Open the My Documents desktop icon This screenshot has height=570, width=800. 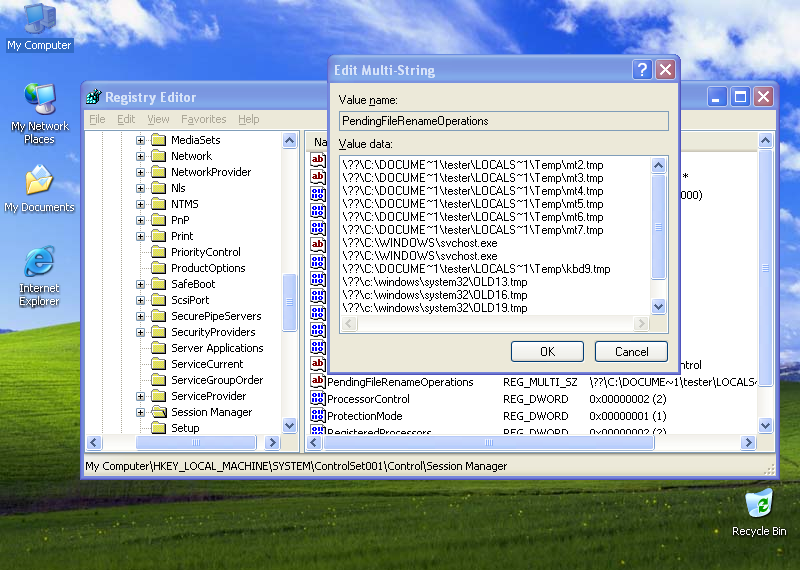coord(39,188)
